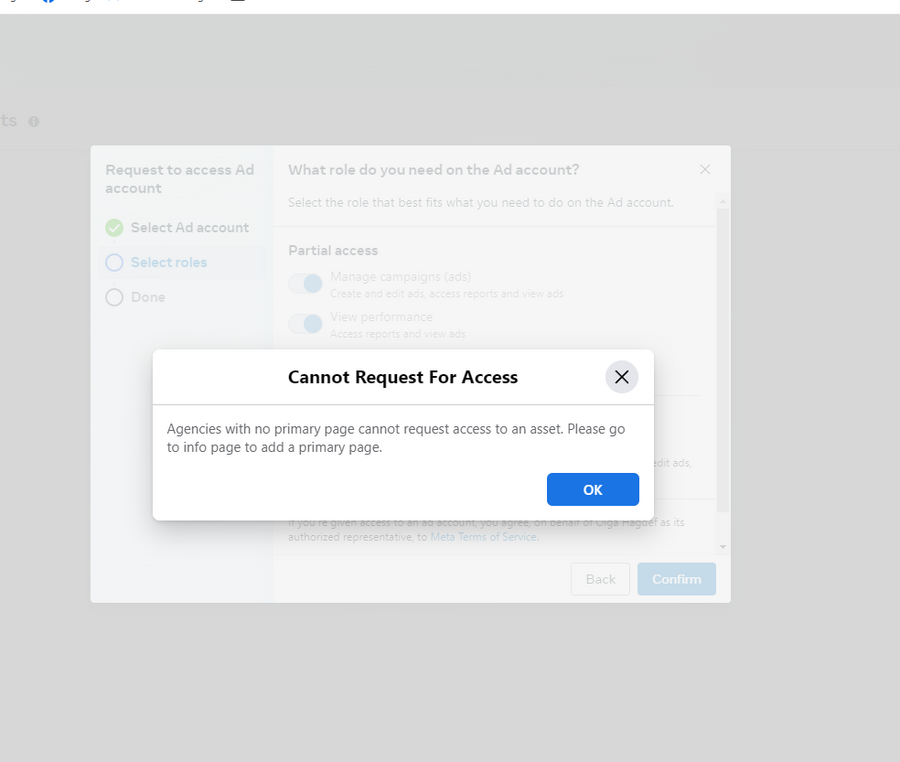Screen dimensions: 900x762
Task: Close the Request to access Ad account window
Action: [x=705, y=170]
